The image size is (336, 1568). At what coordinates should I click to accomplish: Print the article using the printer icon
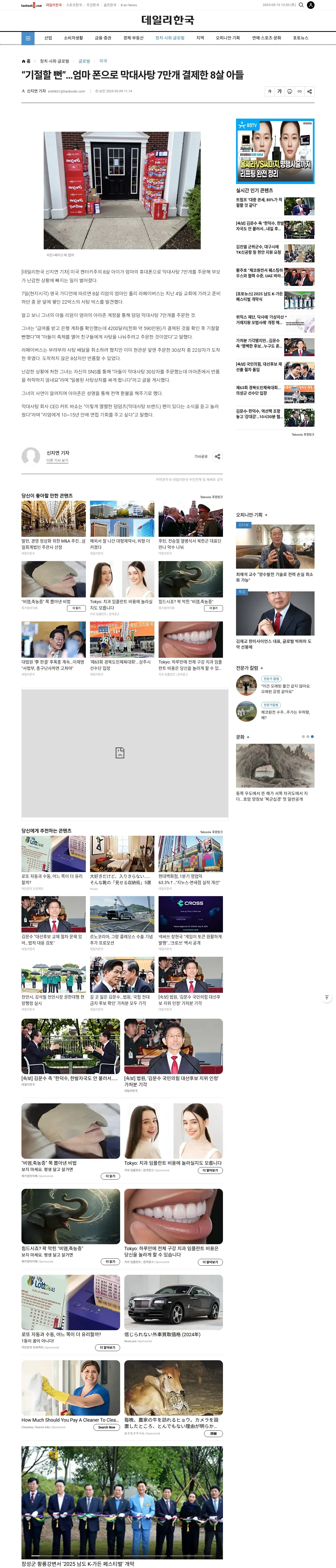(x=290, y=91)
